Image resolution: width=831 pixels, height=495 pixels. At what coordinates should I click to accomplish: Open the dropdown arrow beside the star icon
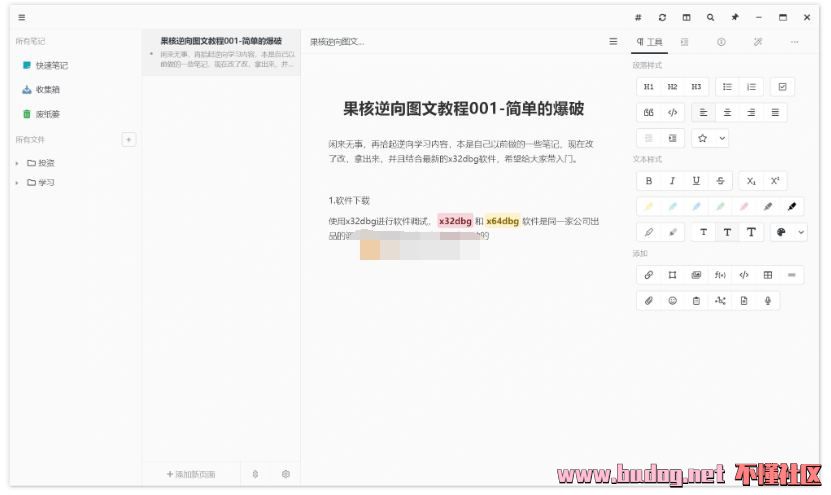tap(722, 138)
